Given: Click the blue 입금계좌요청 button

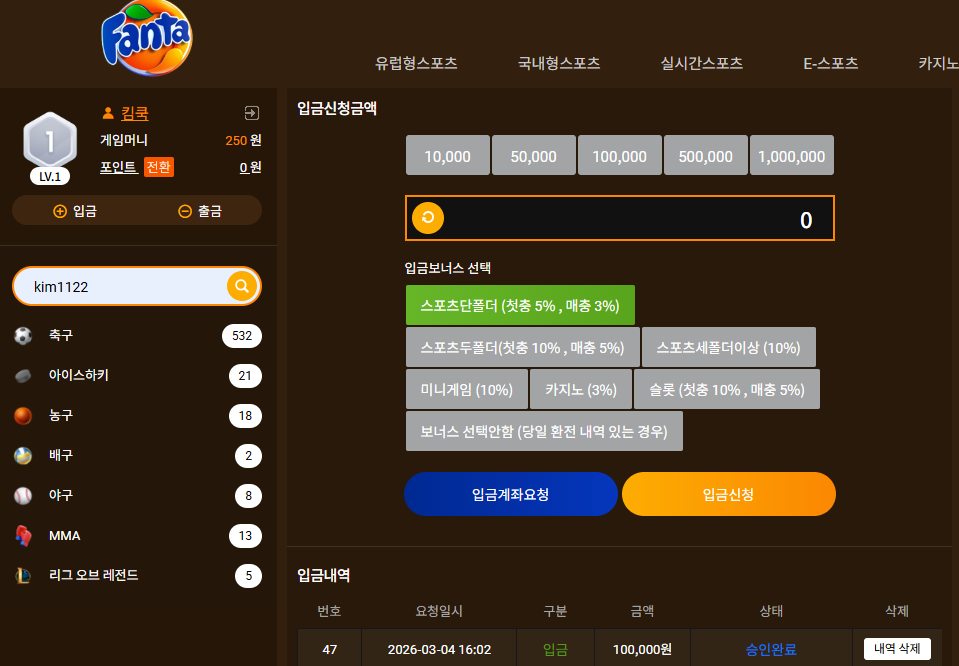Looking at the screenshot, I should pos(511,494).
